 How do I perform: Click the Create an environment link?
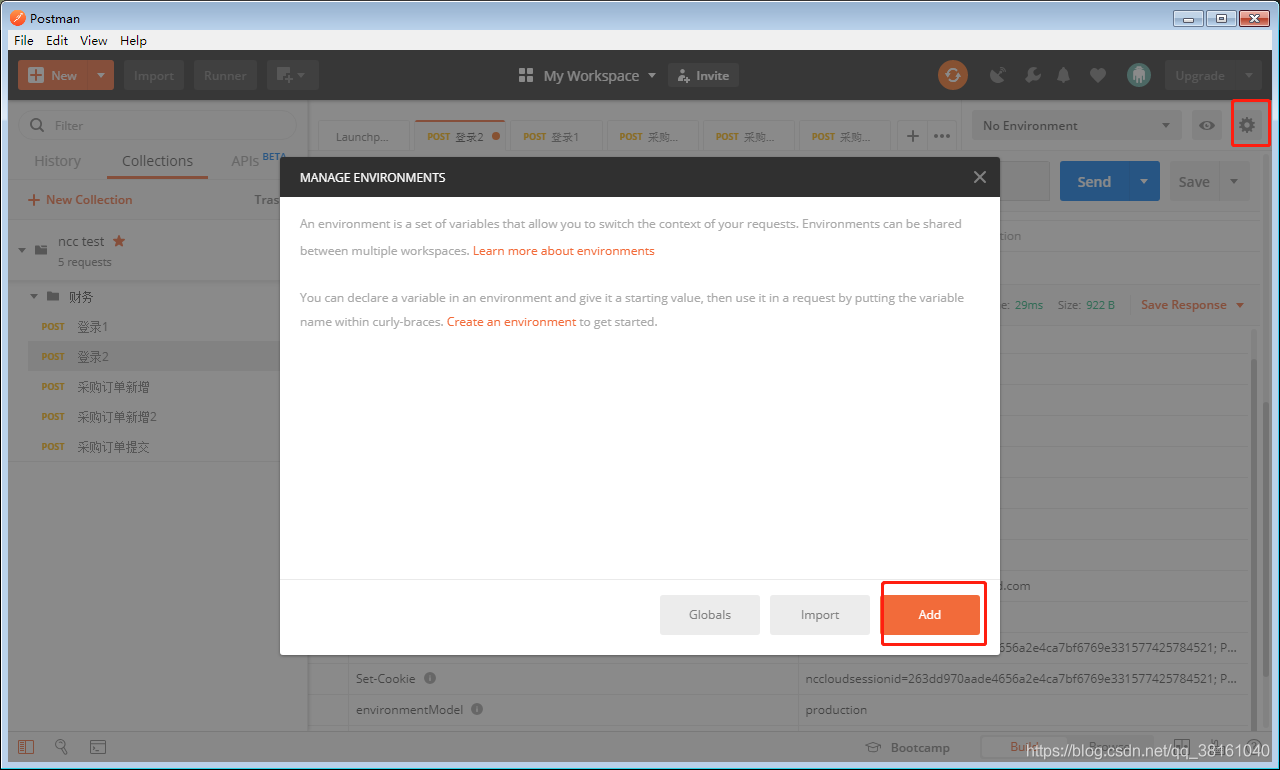point(511,322)
